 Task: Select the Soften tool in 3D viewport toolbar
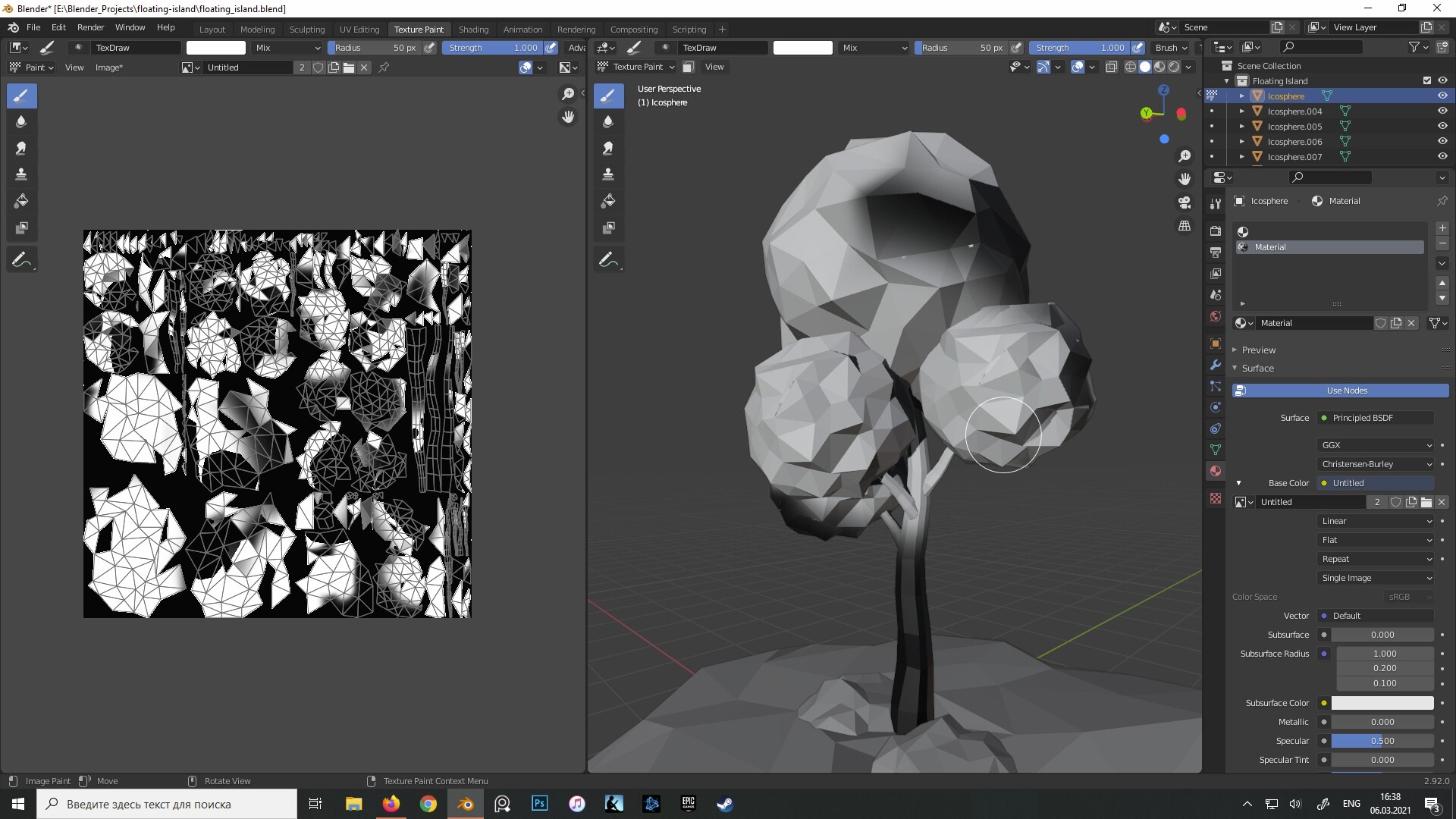[608, 122]
